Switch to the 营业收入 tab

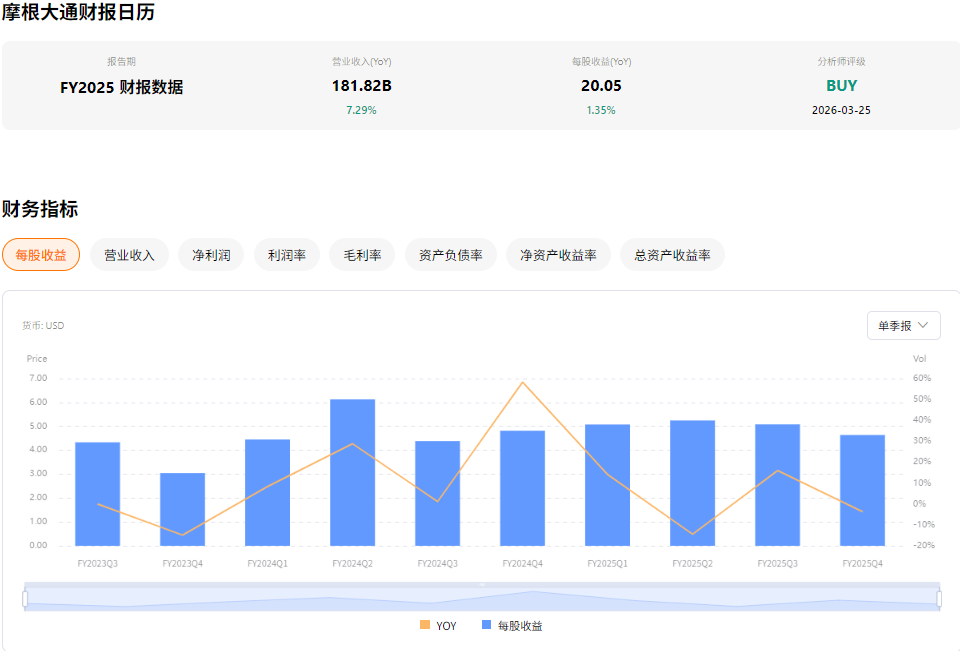[129, 255]
